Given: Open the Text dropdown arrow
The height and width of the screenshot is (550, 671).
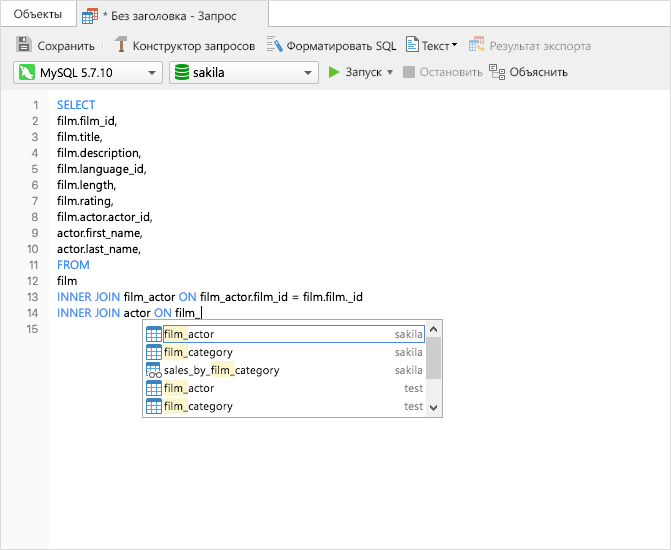Looking at the screenshot, I should 454,45.
